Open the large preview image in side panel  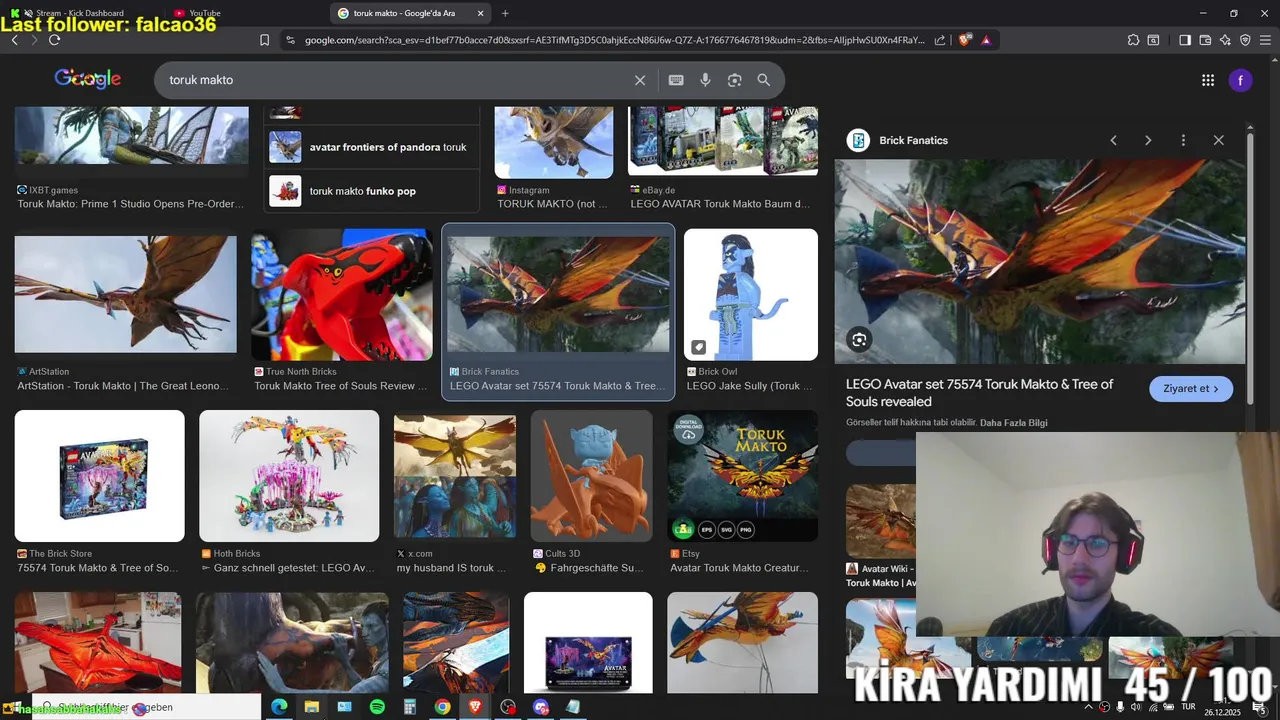click(1040, 262)
